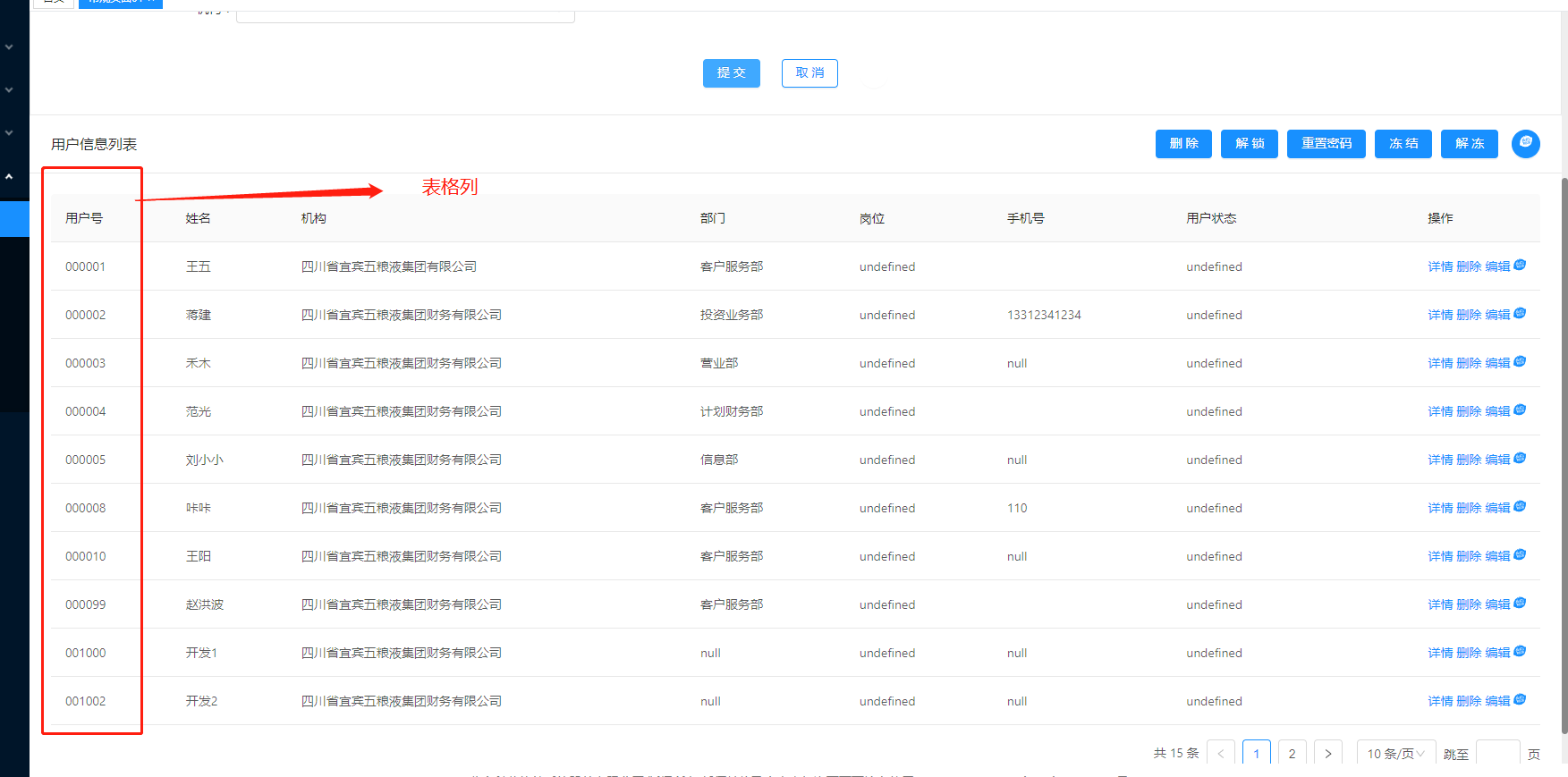1568x777 pixels.
Task: Click 删除 link for user 000001 王五
Action: click(x=1469, y=266)
